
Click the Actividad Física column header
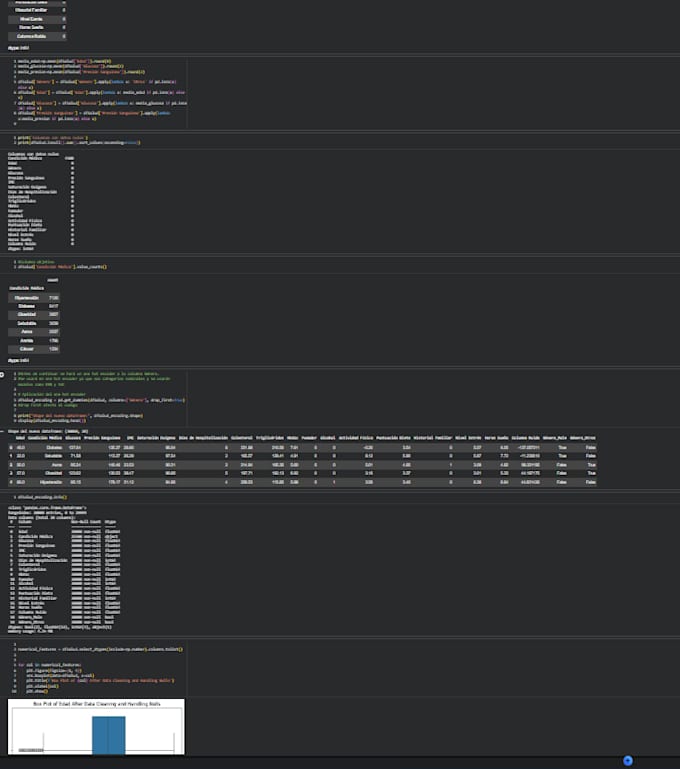point(355,438)
